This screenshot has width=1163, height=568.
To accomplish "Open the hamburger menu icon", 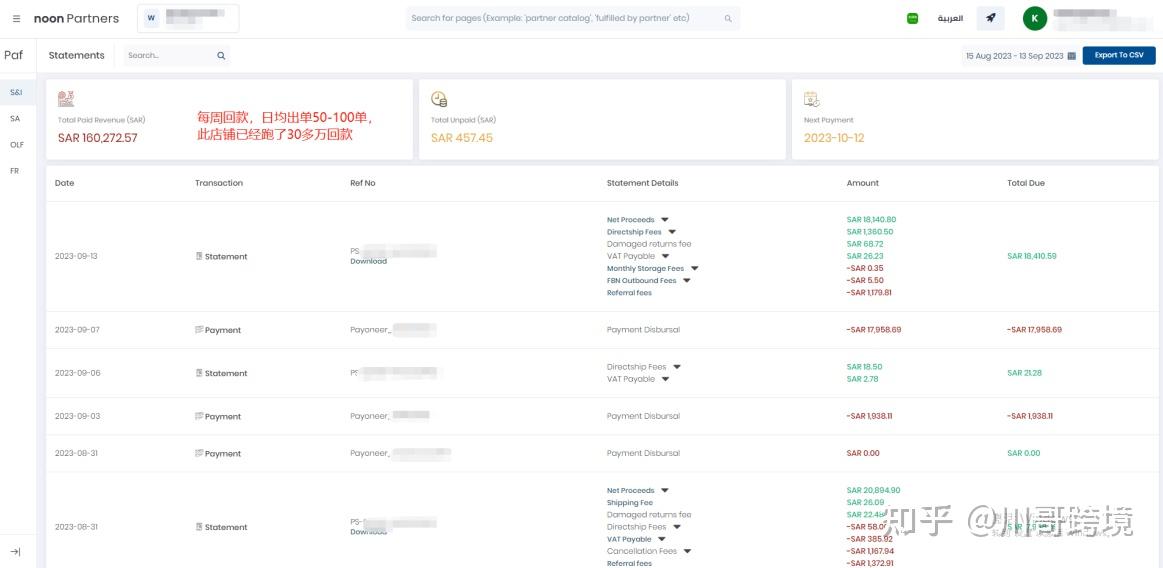I will coord(16,19).
